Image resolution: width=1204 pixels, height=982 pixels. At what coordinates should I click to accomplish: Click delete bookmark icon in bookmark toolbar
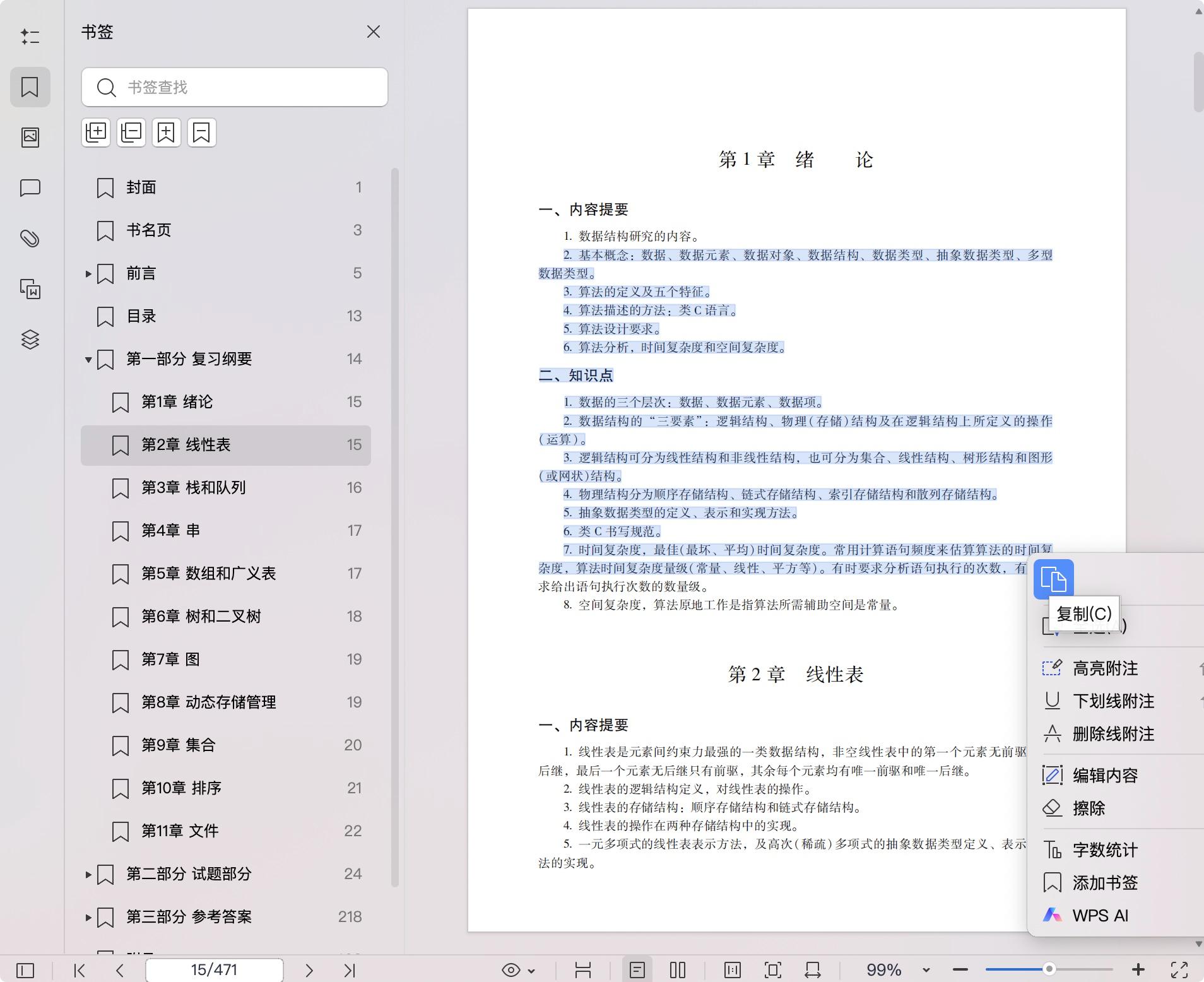click(x=202, y=133)
